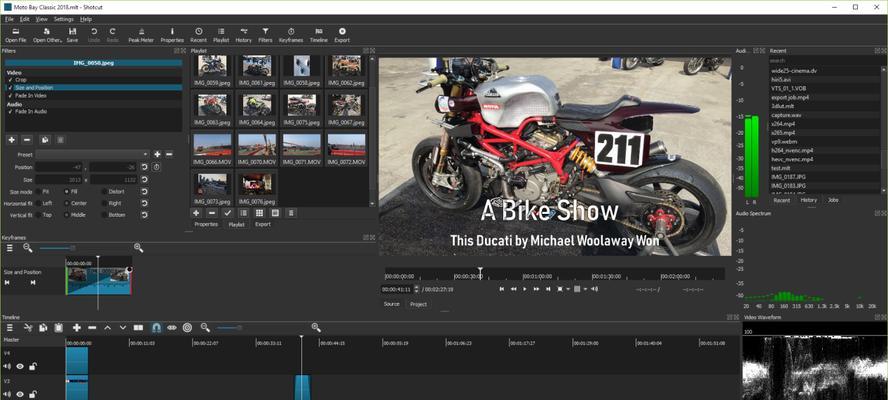Open the Edit menu

(x=24, y=19)
